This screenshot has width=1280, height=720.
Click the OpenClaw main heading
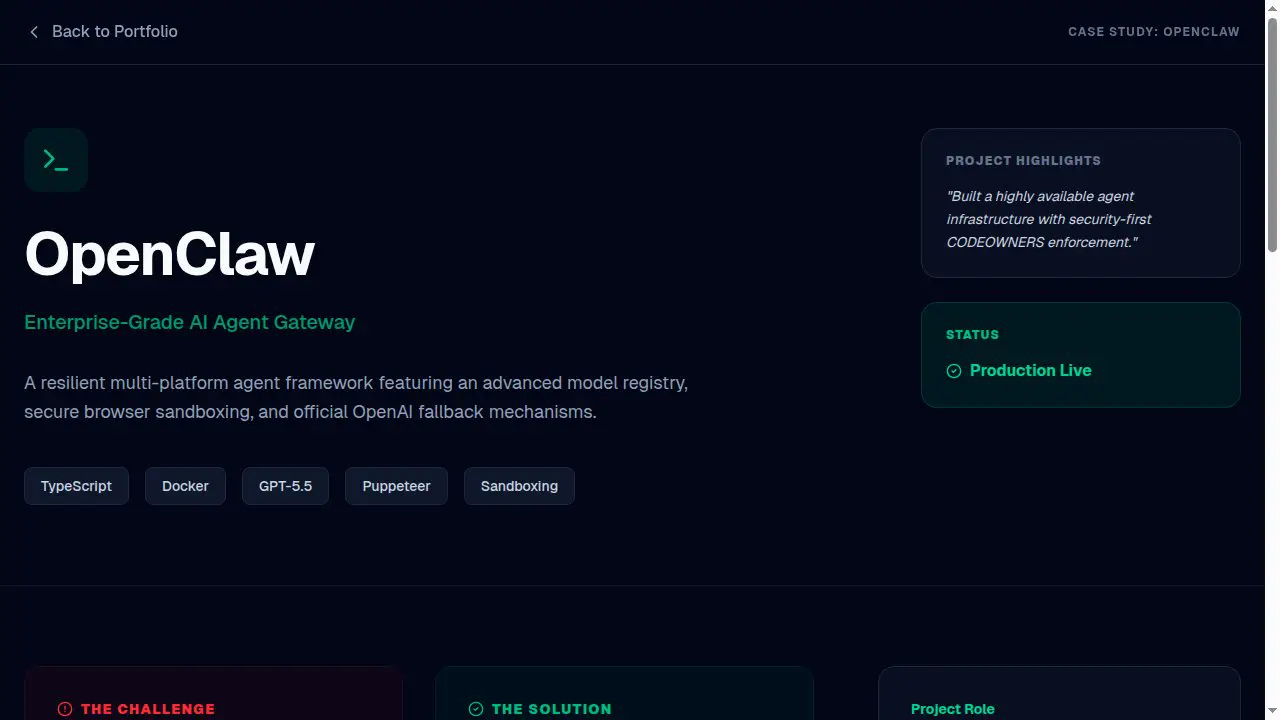point(170,254)
